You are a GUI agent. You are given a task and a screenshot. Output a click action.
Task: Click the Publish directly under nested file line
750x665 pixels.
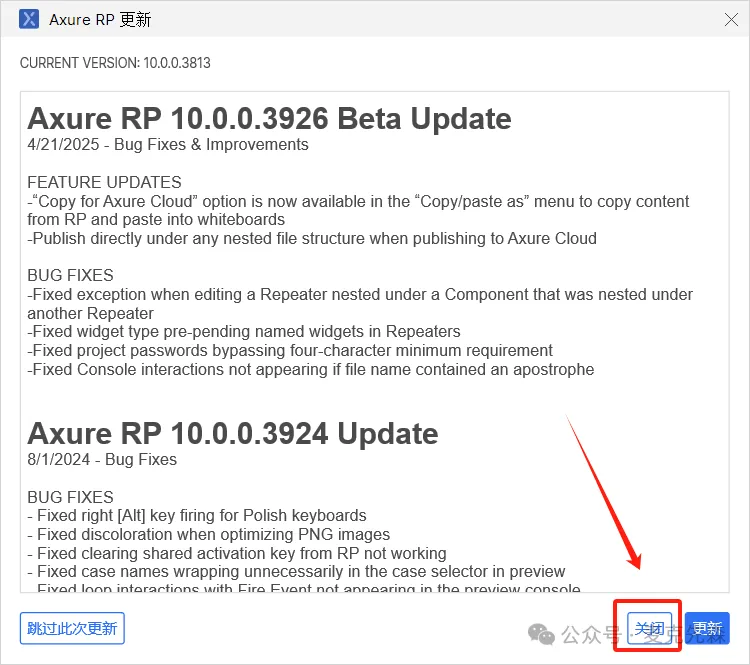click(312, 238)
